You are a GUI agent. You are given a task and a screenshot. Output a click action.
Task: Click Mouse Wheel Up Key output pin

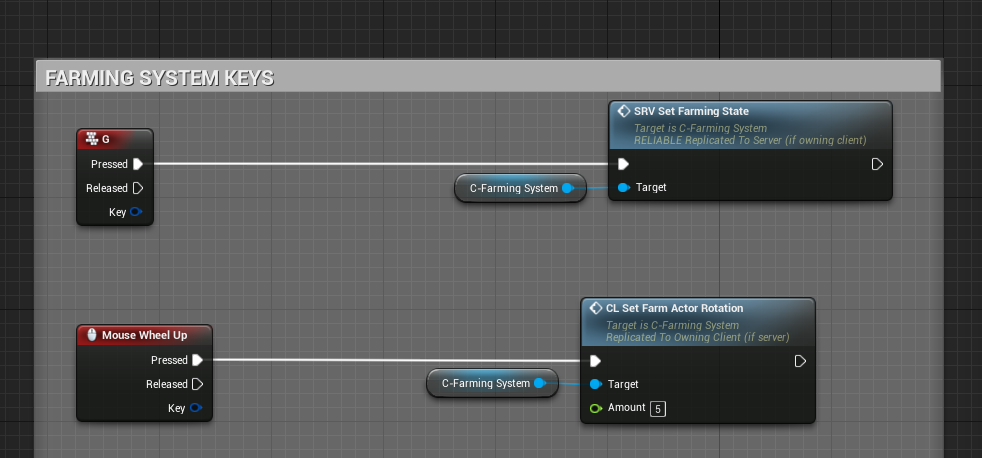point(195,408)
